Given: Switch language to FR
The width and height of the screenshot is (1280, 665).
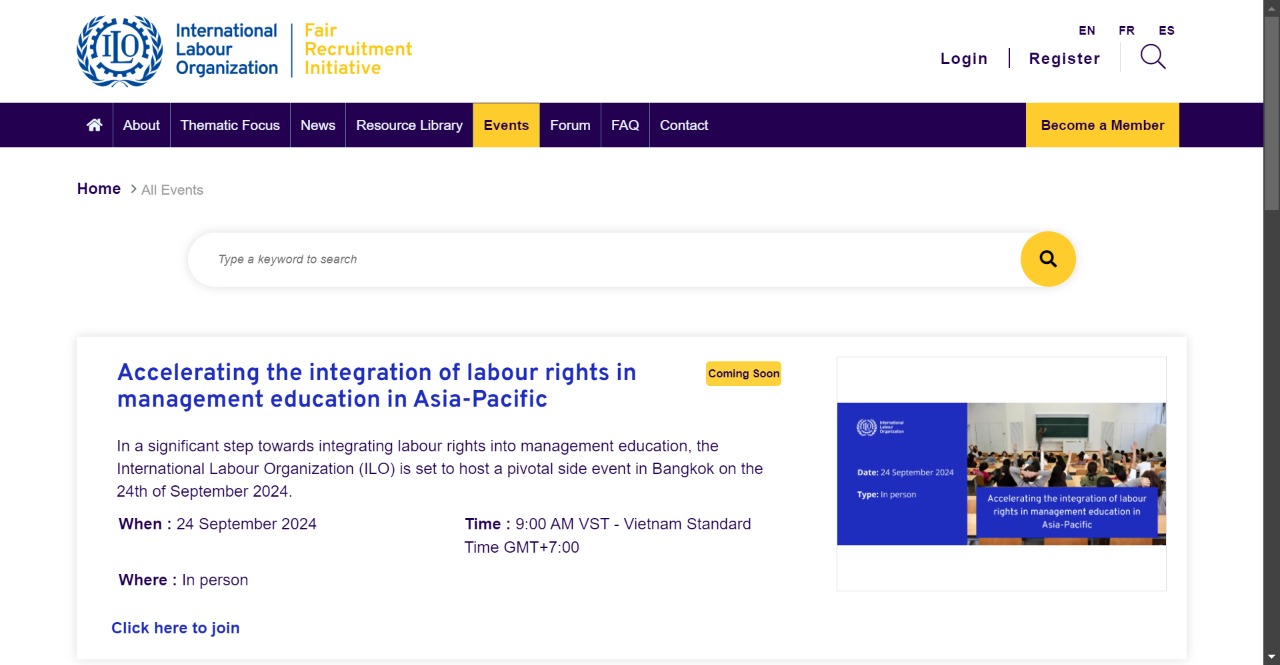Looking at the screenshot, I should click(x=1127, y=30).
